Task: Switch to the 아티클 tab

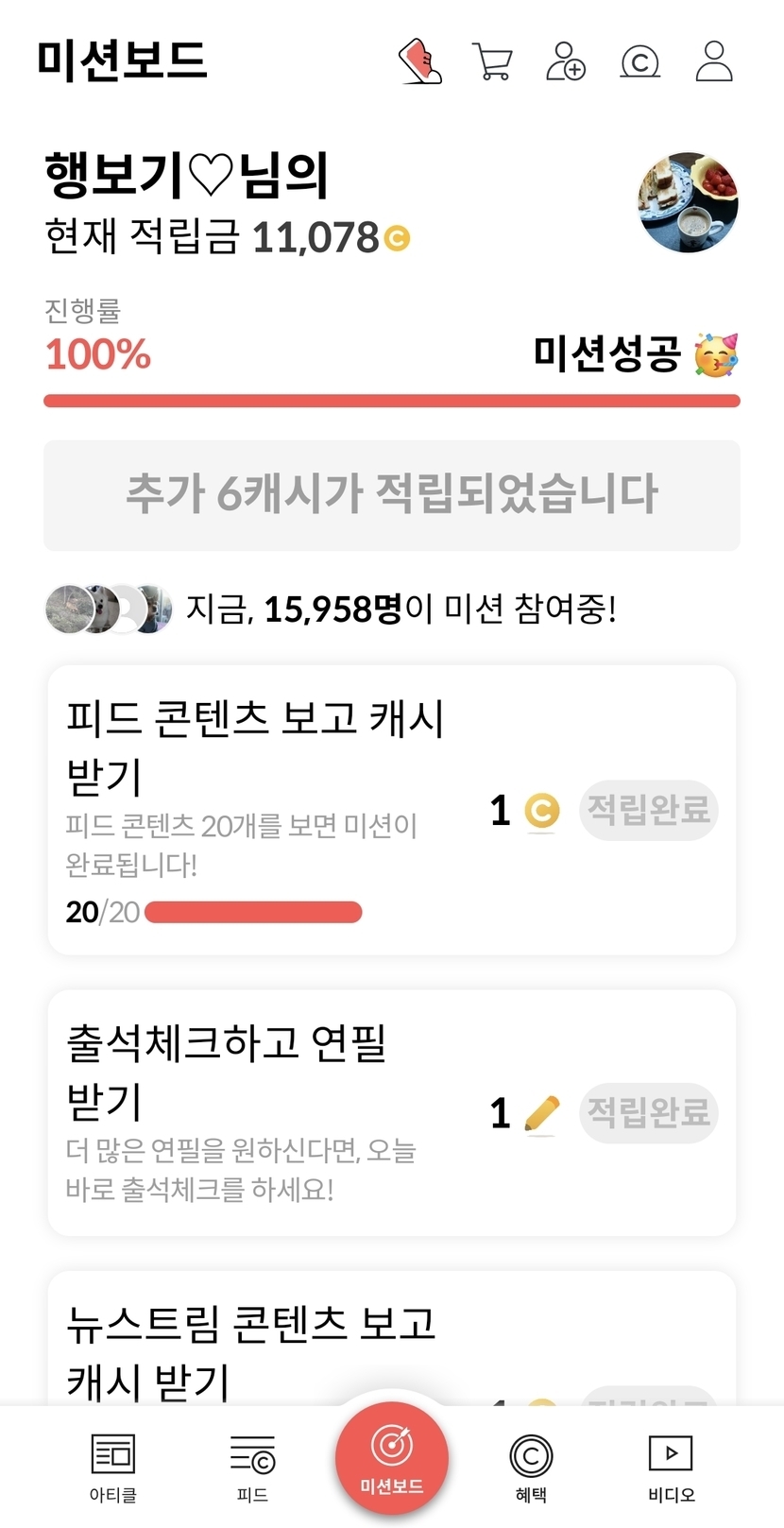Action: 112,1466
